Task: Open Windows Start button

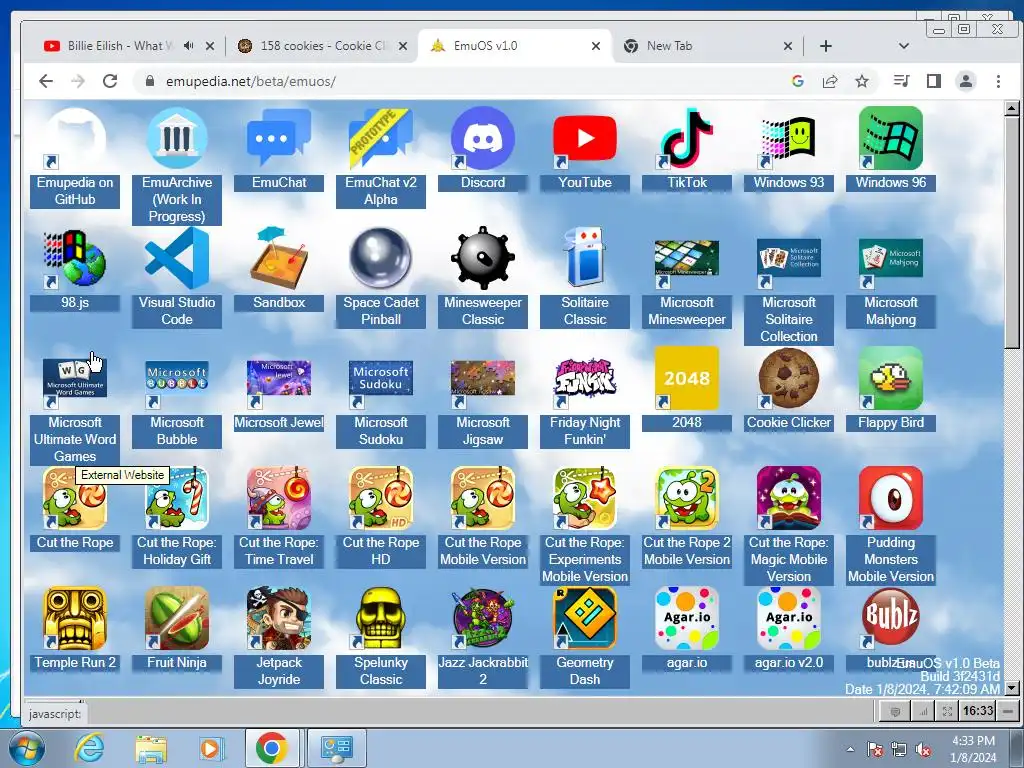Action: click(27, 748)
